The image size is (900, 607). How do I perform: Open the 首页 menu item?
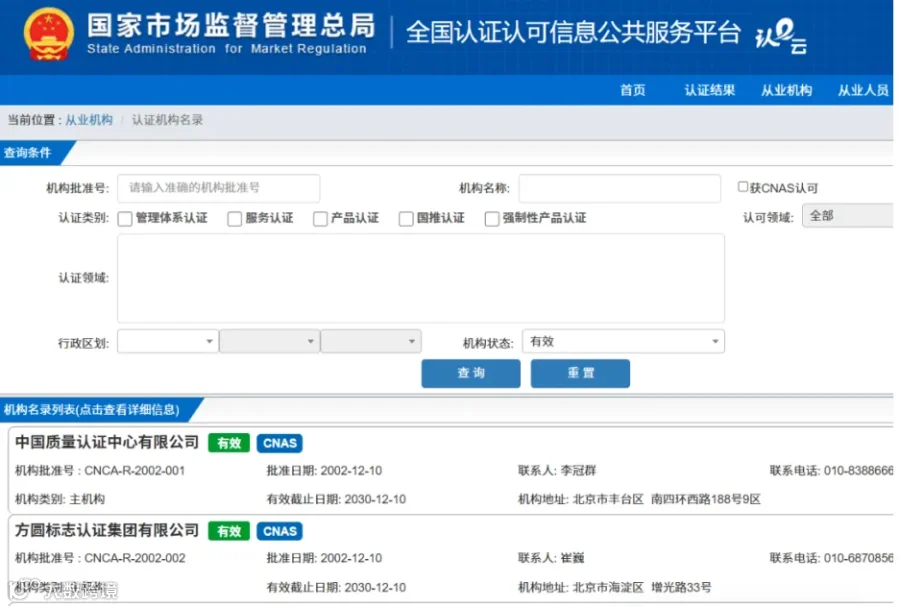[x=633, y=90]
